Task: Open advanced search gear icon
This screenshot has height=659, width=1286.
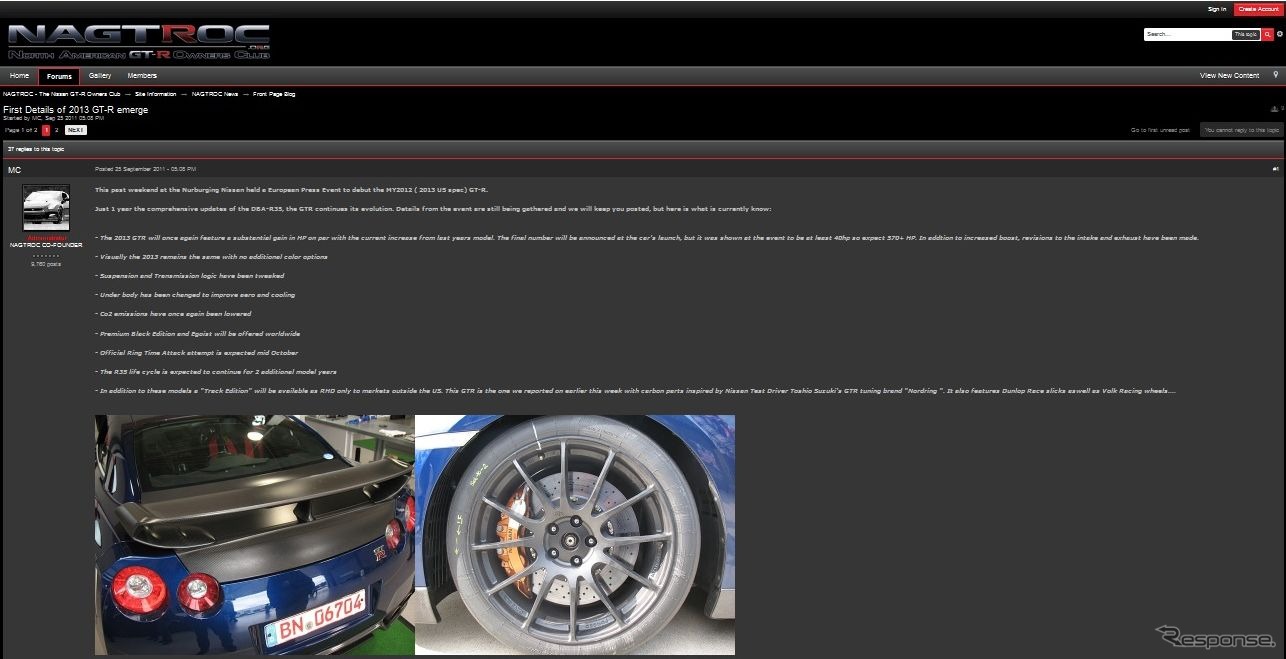Action: [1280, 34]
